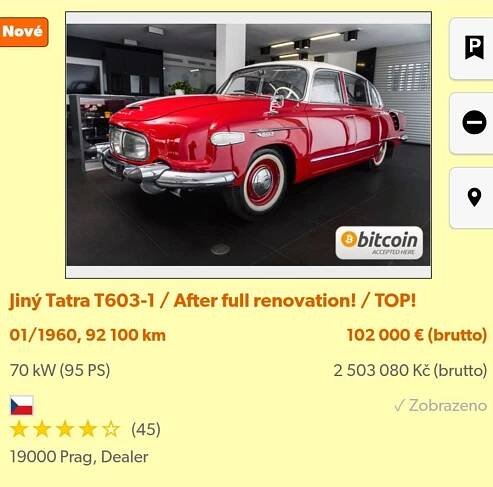Click the 70 kW (95 PS) power text
The width and height of the screenshot is (493, 487).
(x=60, y=370)
